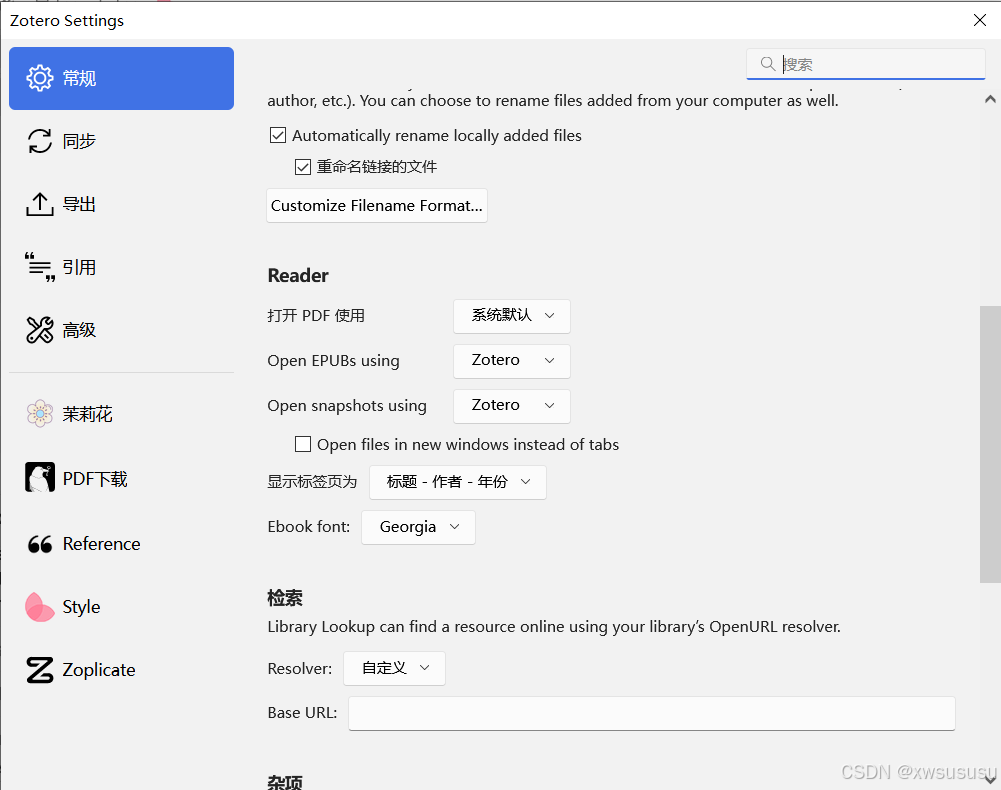Screen dimensions: 1001x790
Task: Disable the 重命名链接的文件 option
Action: [303, 166]
